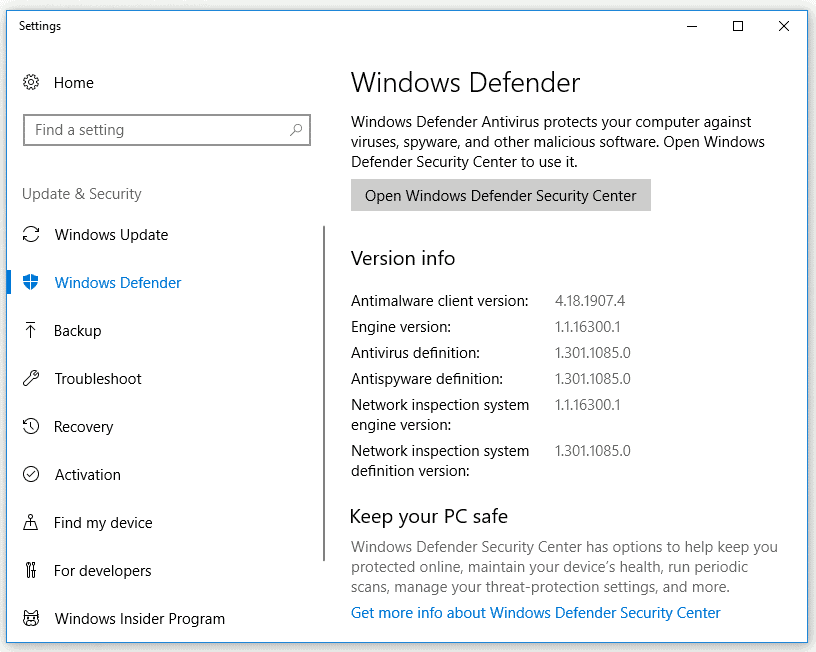The width and height of the screenshot is (816, 652).
Task: Click the Version info heading
Action: [x=403, y=258]
